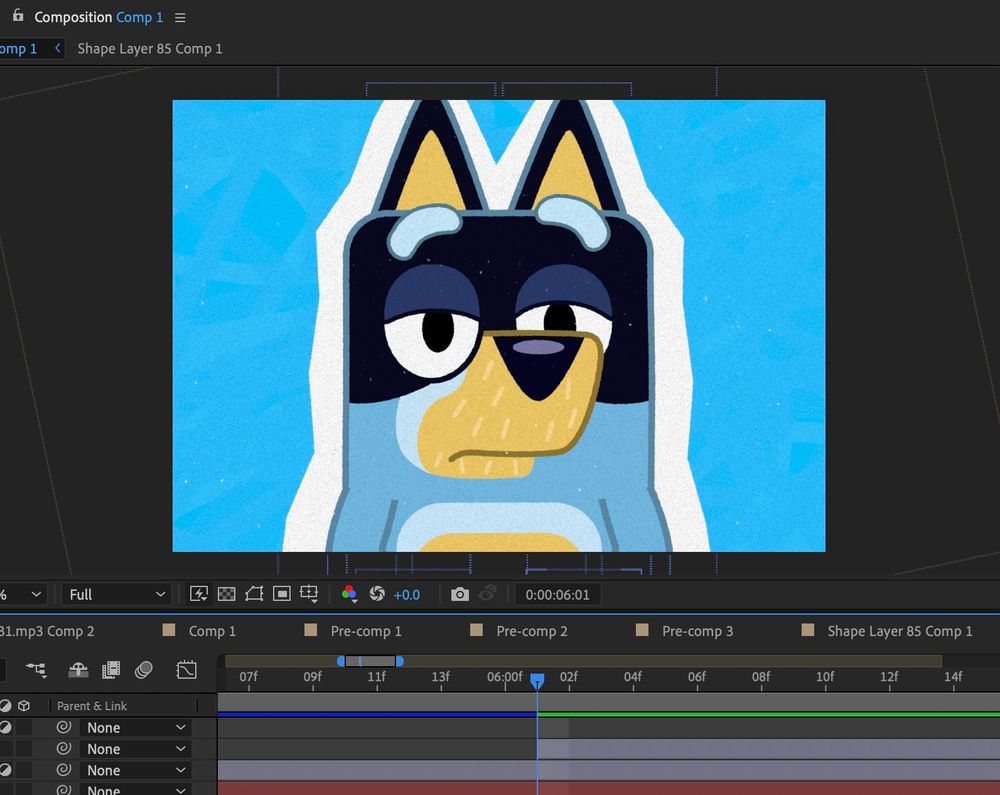Click the Region of Interest icon

pos(282,594)
